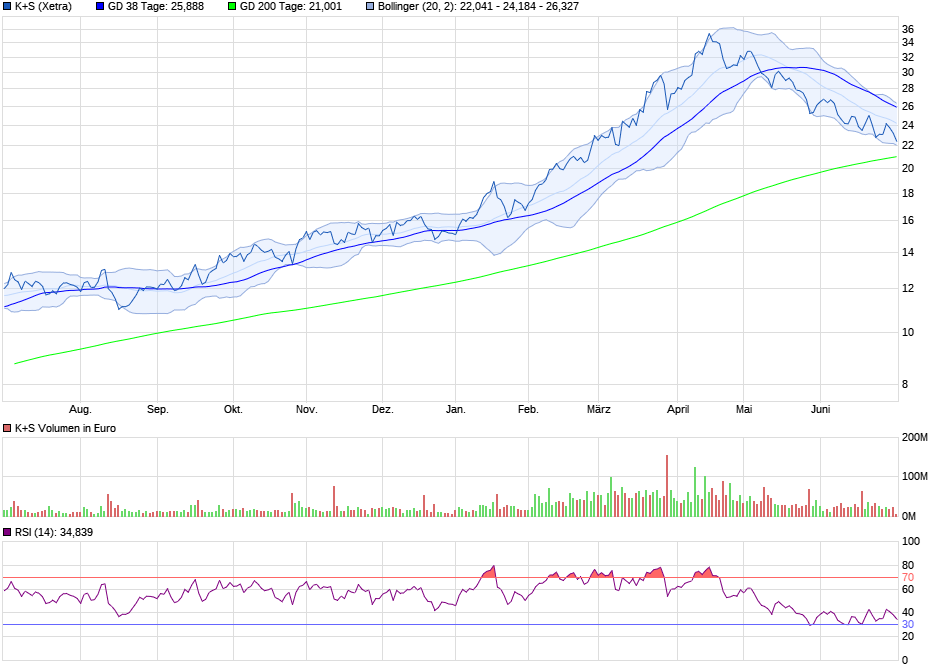
Task: Click the red 70 RSI threshold label
Action: 908,578
